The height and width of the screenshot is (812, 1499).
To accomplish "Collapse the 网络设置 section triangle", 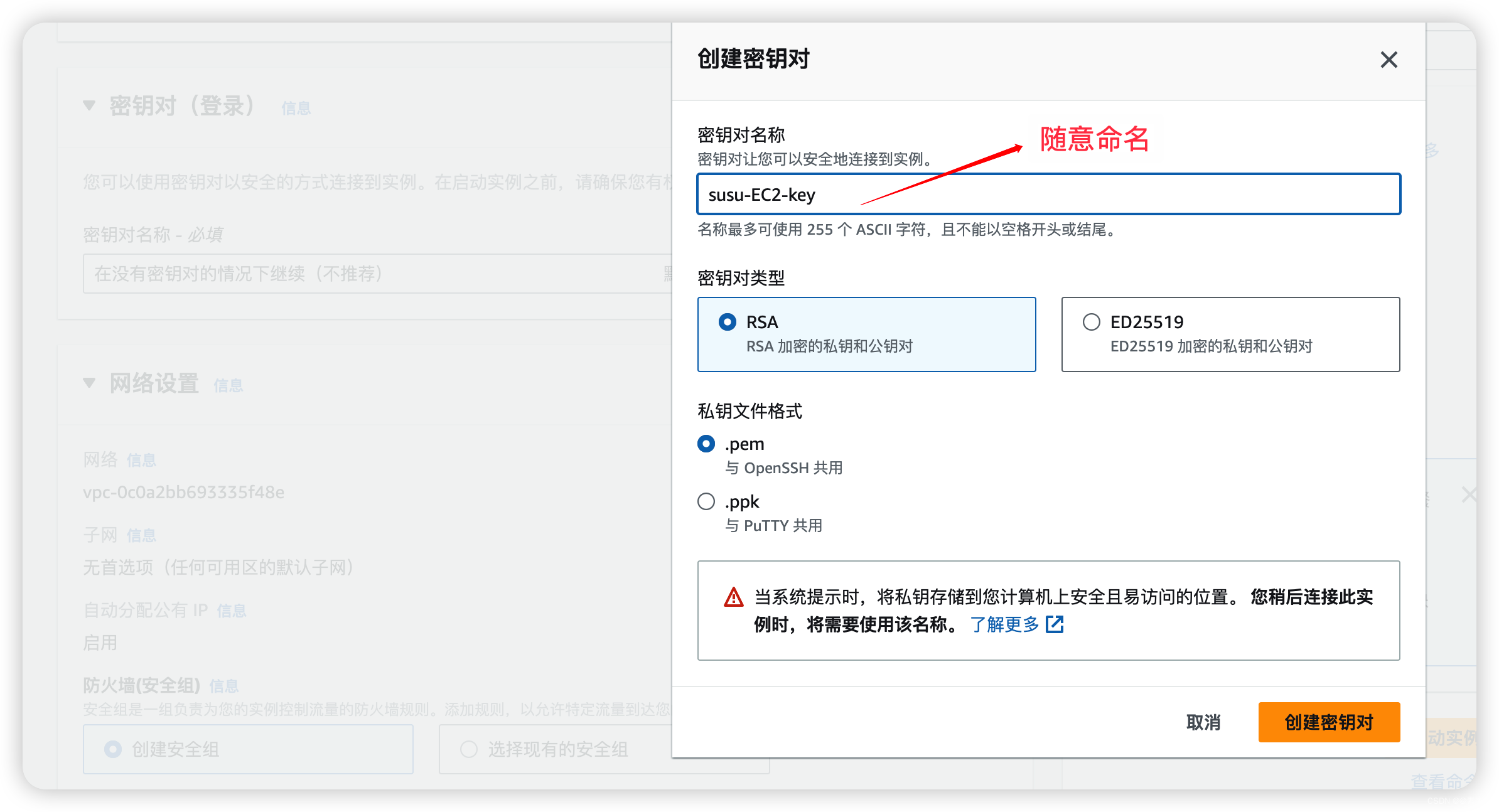I will point(89,383).
